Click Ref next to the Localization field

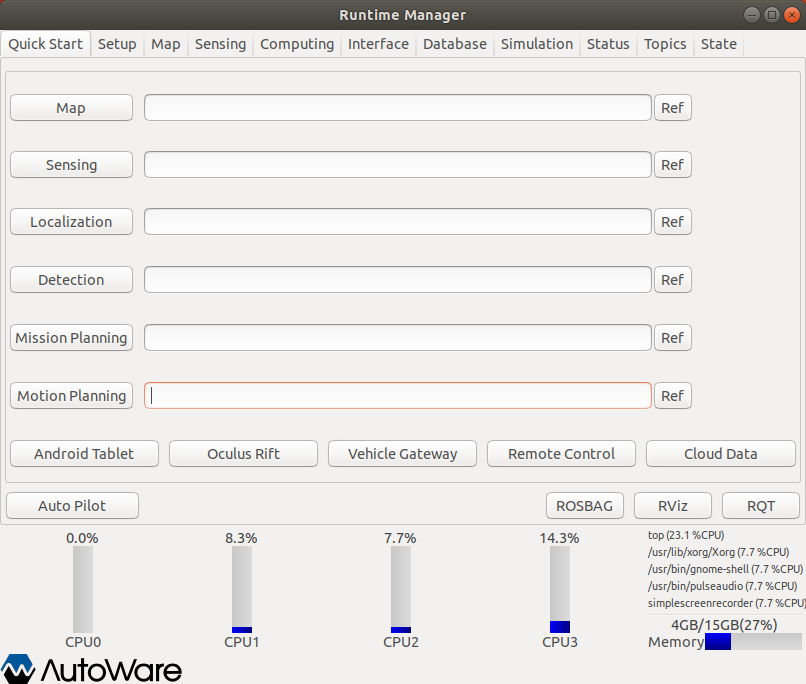pyautogui.click(x=672, y=222)
